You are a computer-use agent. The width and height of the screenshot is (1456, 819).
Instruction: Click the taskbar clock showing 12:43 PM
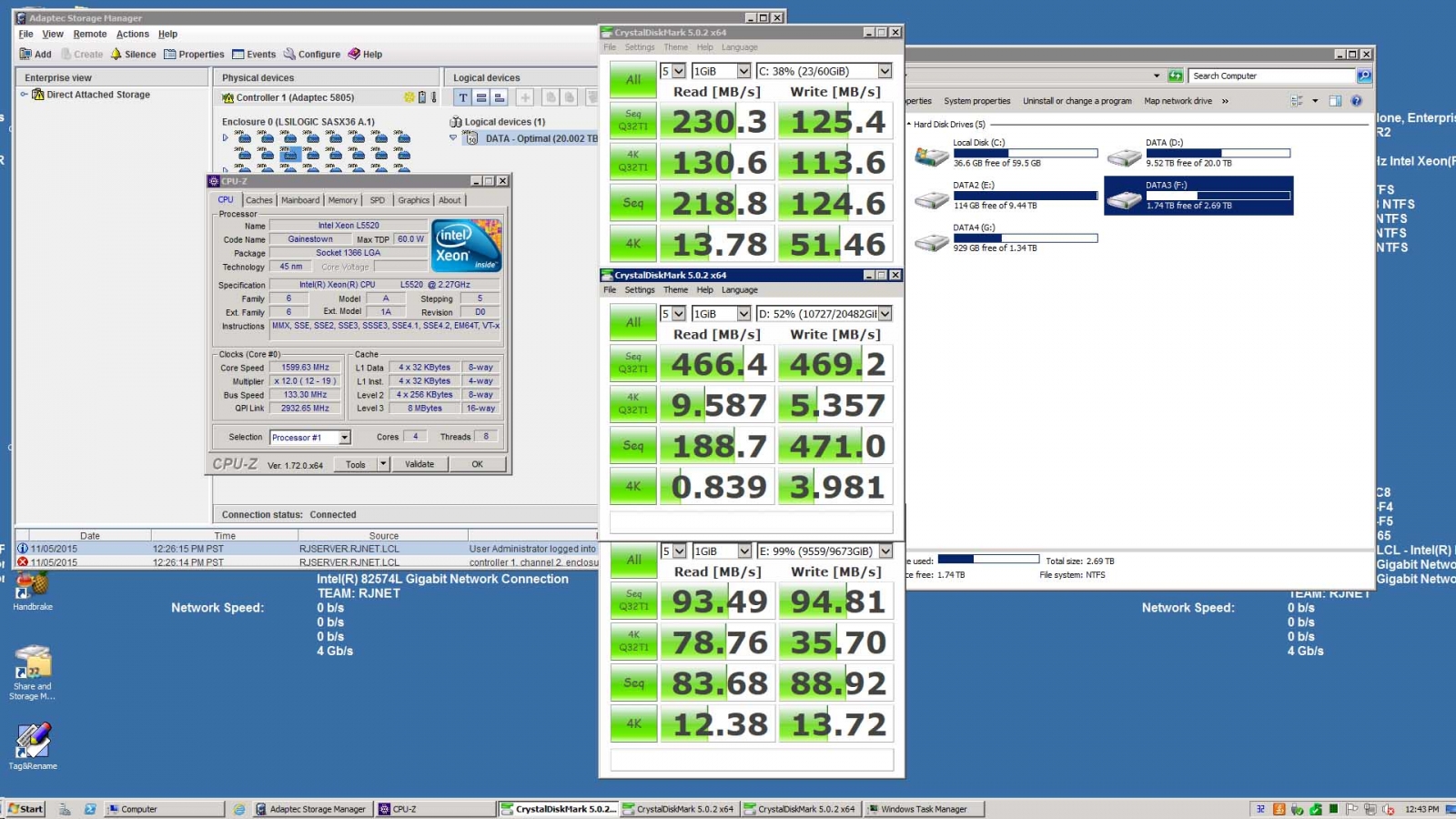[1421, 809]
